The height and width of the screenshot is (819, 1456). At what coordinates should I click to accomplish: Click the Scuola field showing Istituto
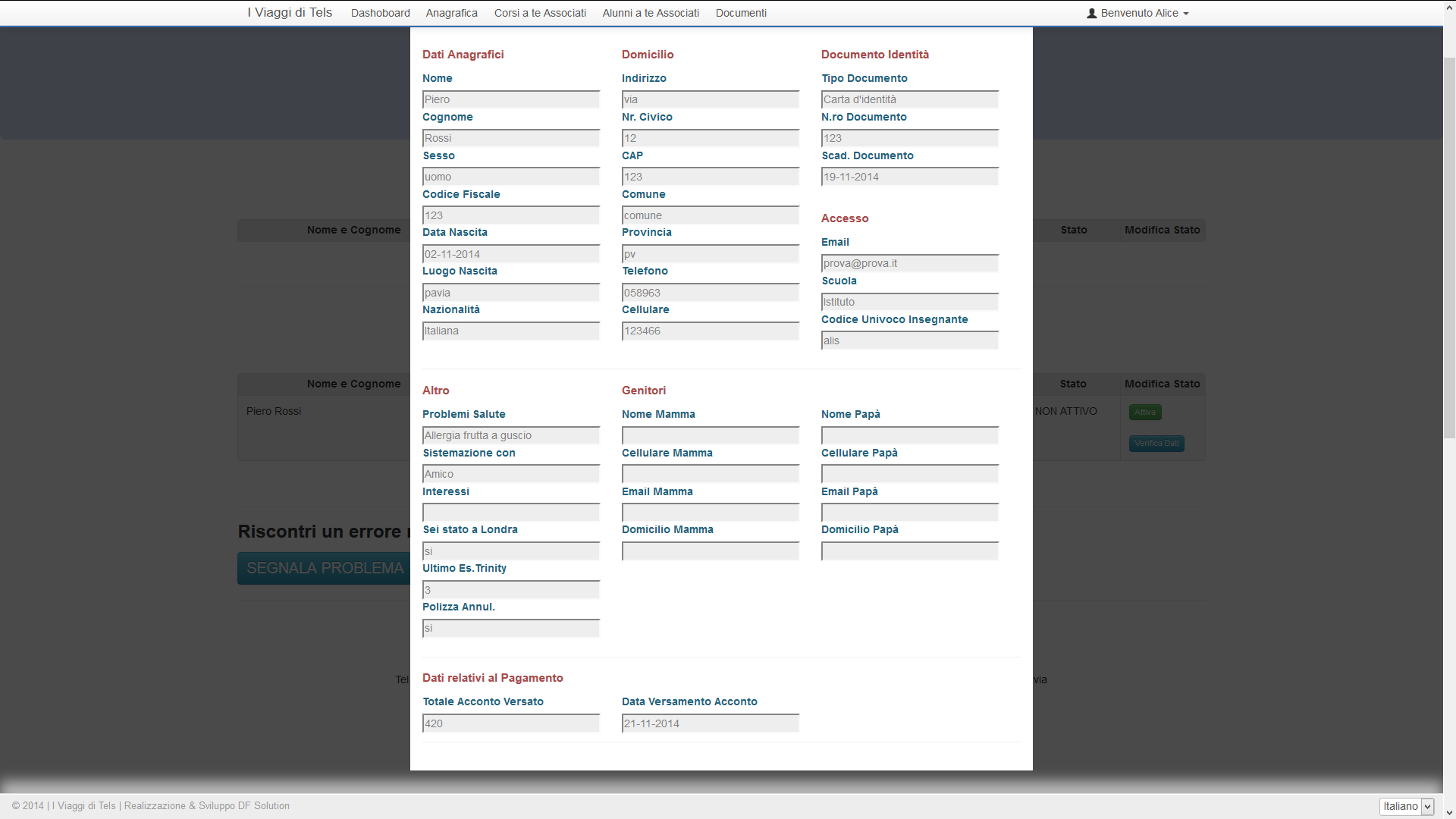pyautogui.click(x=909, y=302)
